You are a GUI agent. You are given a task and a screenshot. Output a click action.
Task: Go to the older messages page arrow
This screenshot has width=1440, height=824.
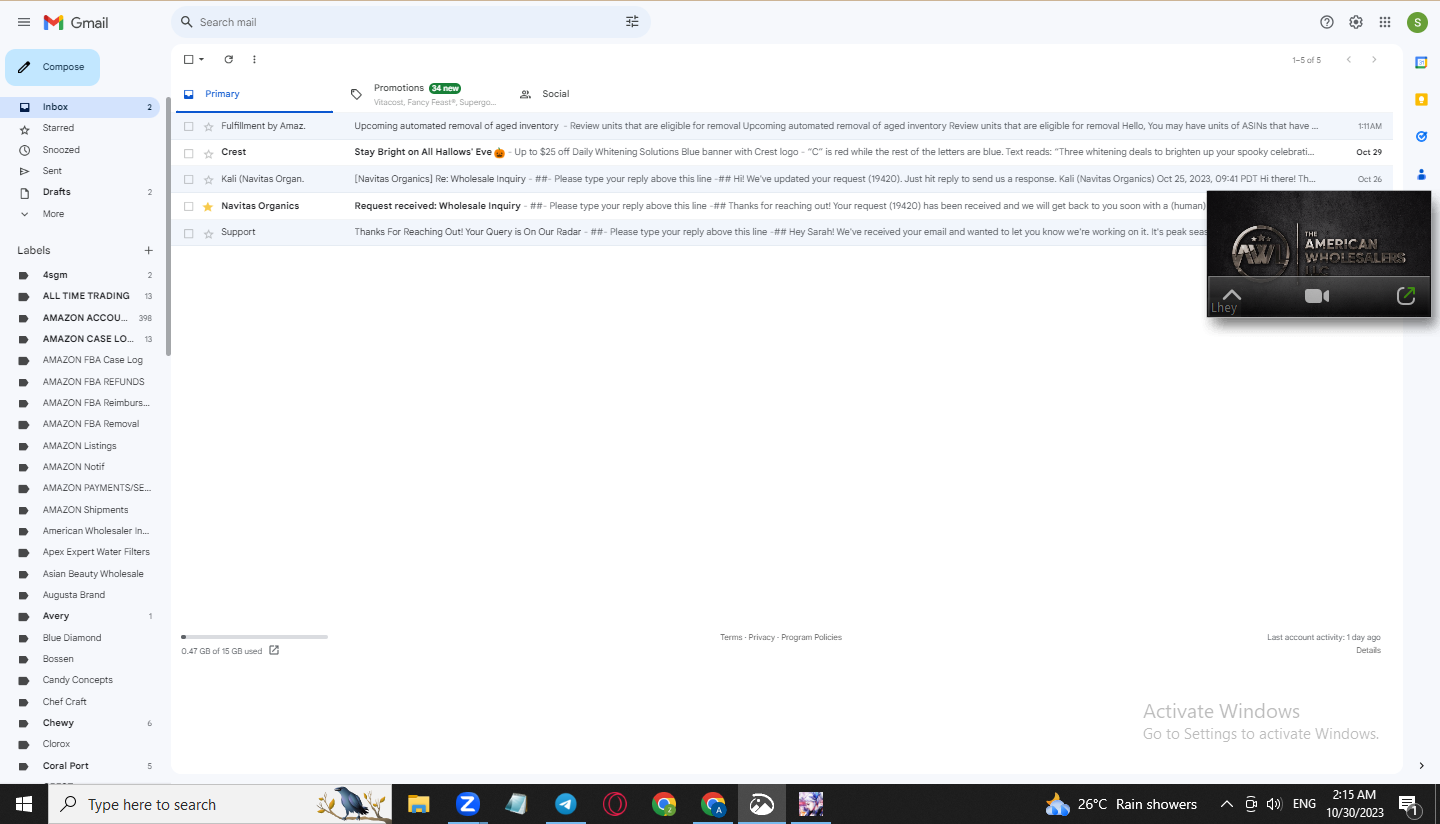point(1374,60)
